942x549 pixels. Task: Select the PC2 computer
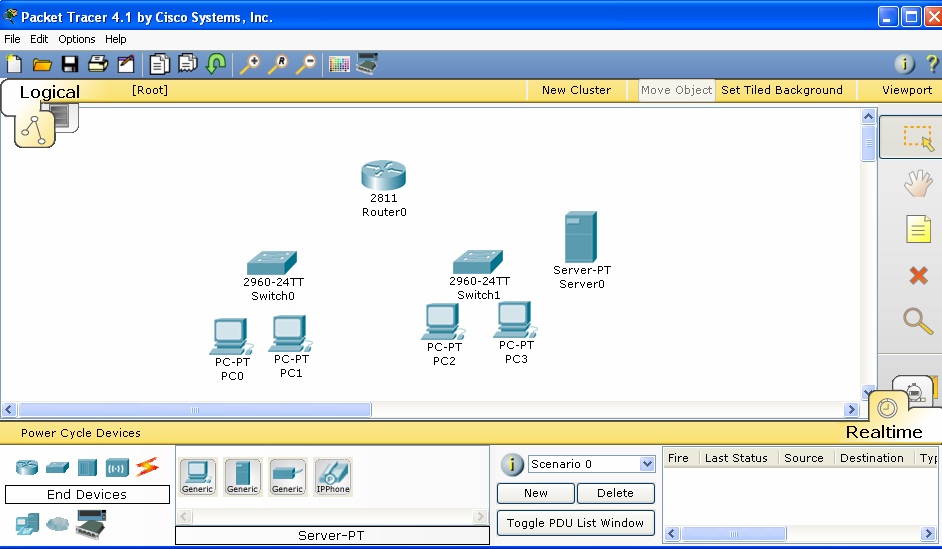(x=443, y=321)
